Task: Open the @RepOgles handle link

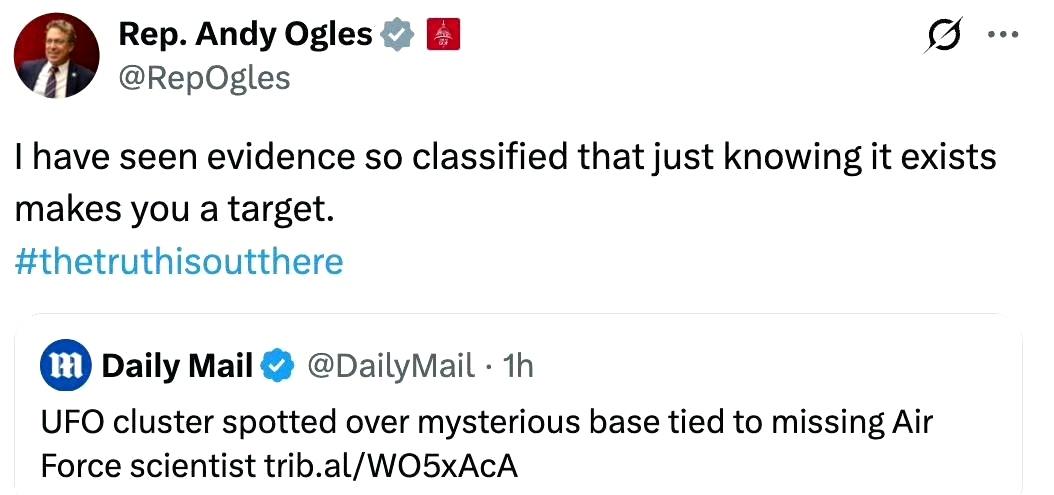Action: pyautogui.click(x=204, y=77)
